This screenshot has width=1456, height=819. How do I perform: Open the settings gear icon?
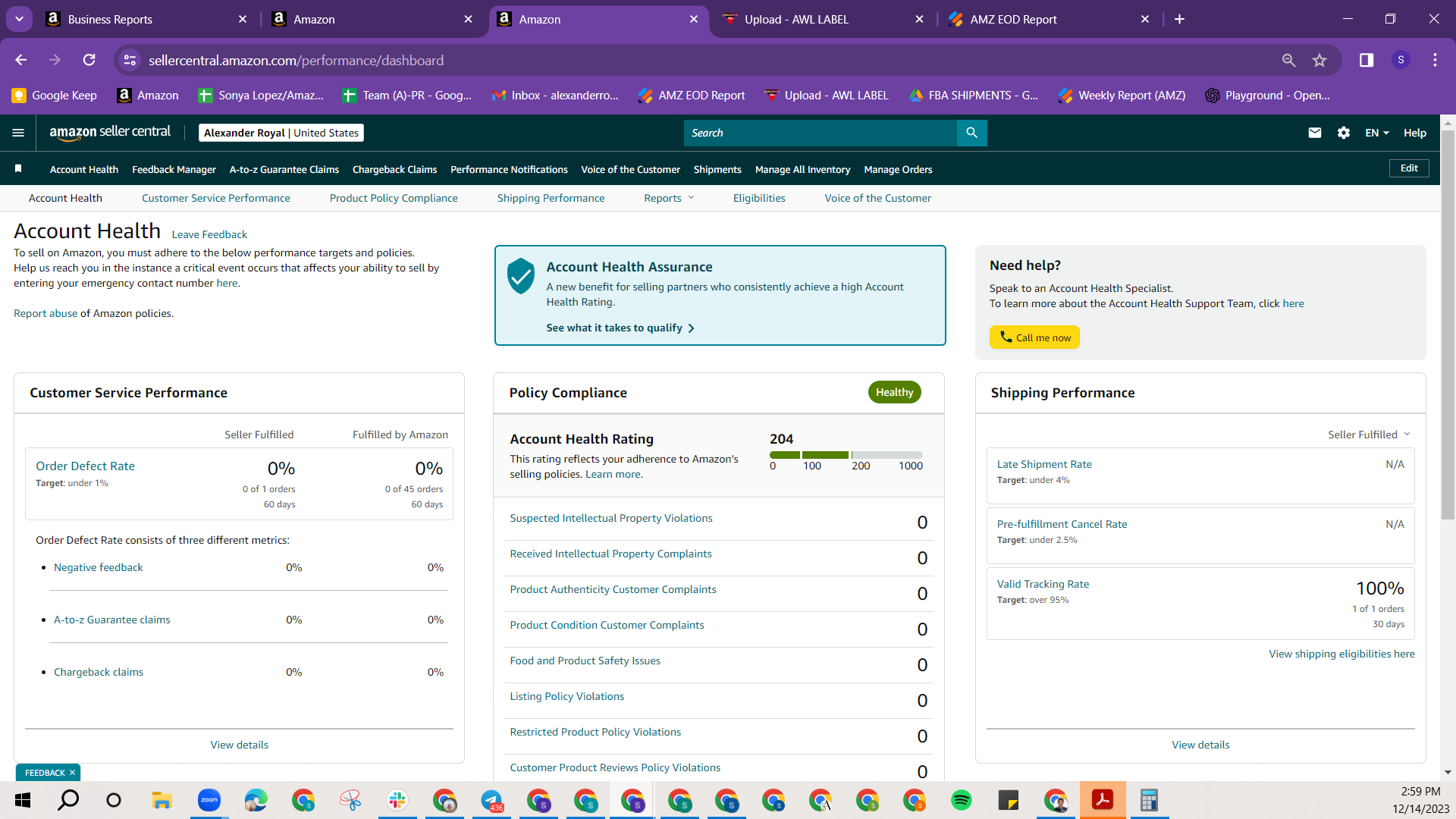[1344, 133]
